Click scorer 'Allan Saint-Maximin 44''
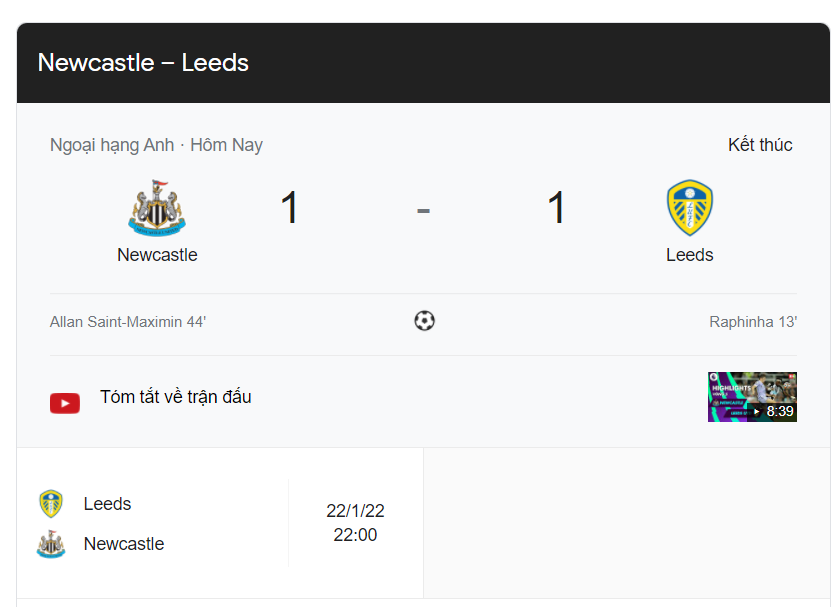The width and height of the screenshot is (840, 607). pos(128,321)
